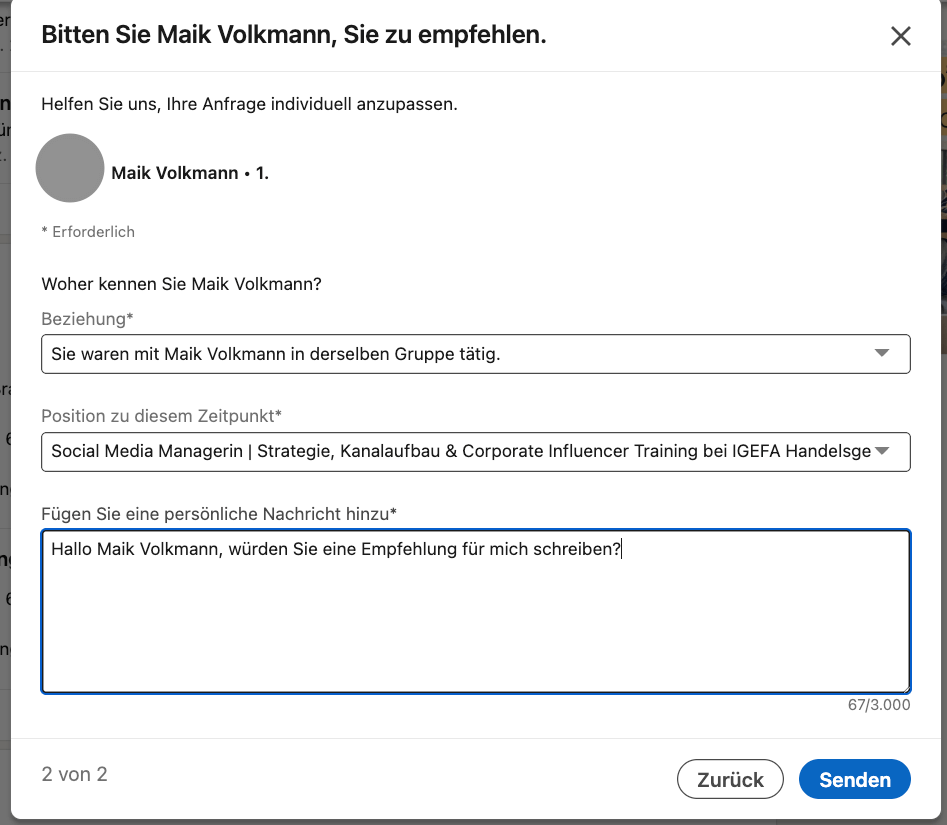This screenshot has height=825, width=947.
Task: Click the 67/3.000 character counter
Action: [879, 705]
